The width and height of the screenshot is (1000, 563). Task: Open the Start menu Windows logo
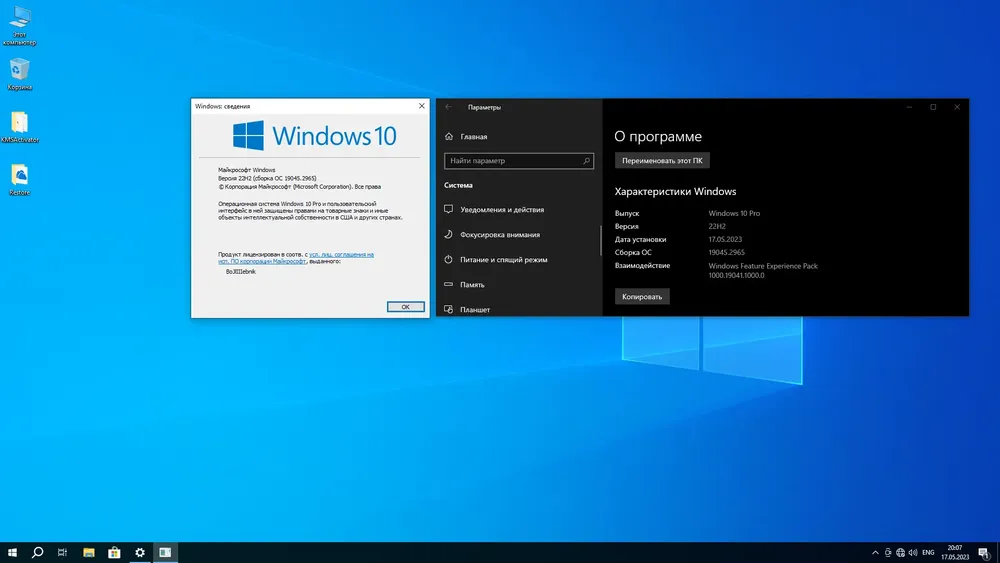click(12, 552)
